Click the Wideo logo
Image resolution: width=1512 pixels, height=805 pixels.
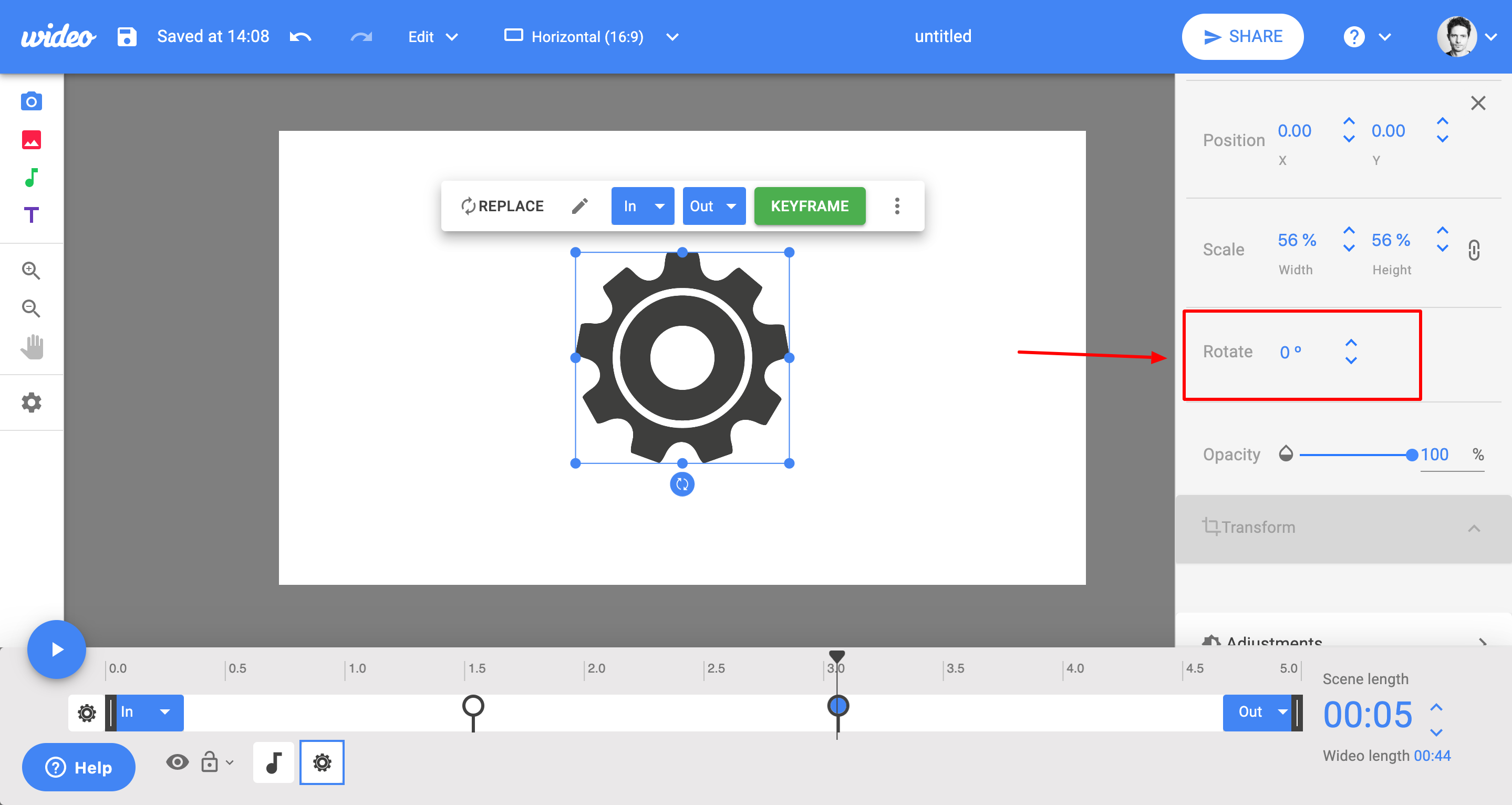click(58, 36)
